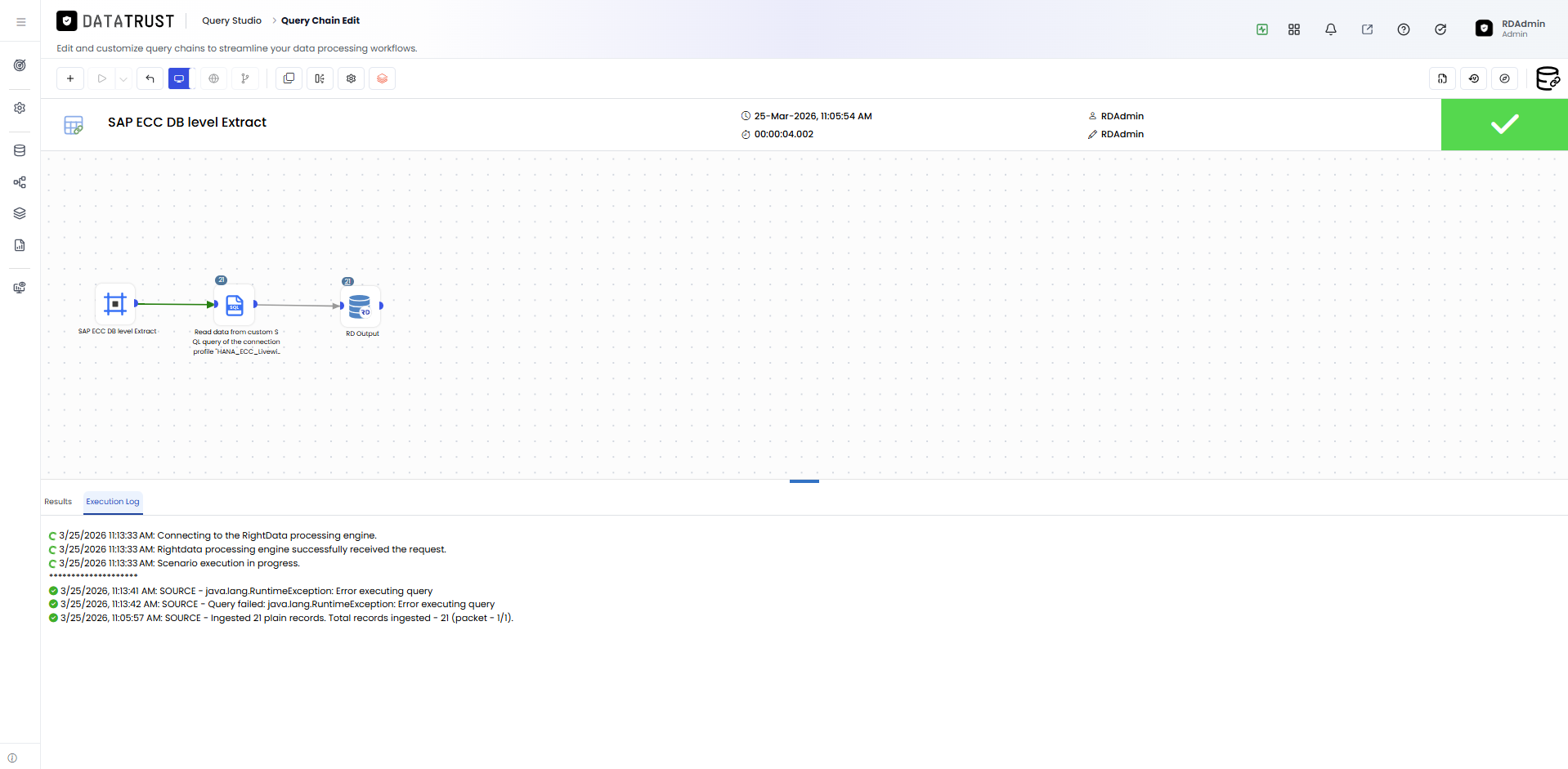Image resolution: width=1568 pixels, height=769 pixels.
Task: Select the Execution Log tab
Action: tap(113, 502)
